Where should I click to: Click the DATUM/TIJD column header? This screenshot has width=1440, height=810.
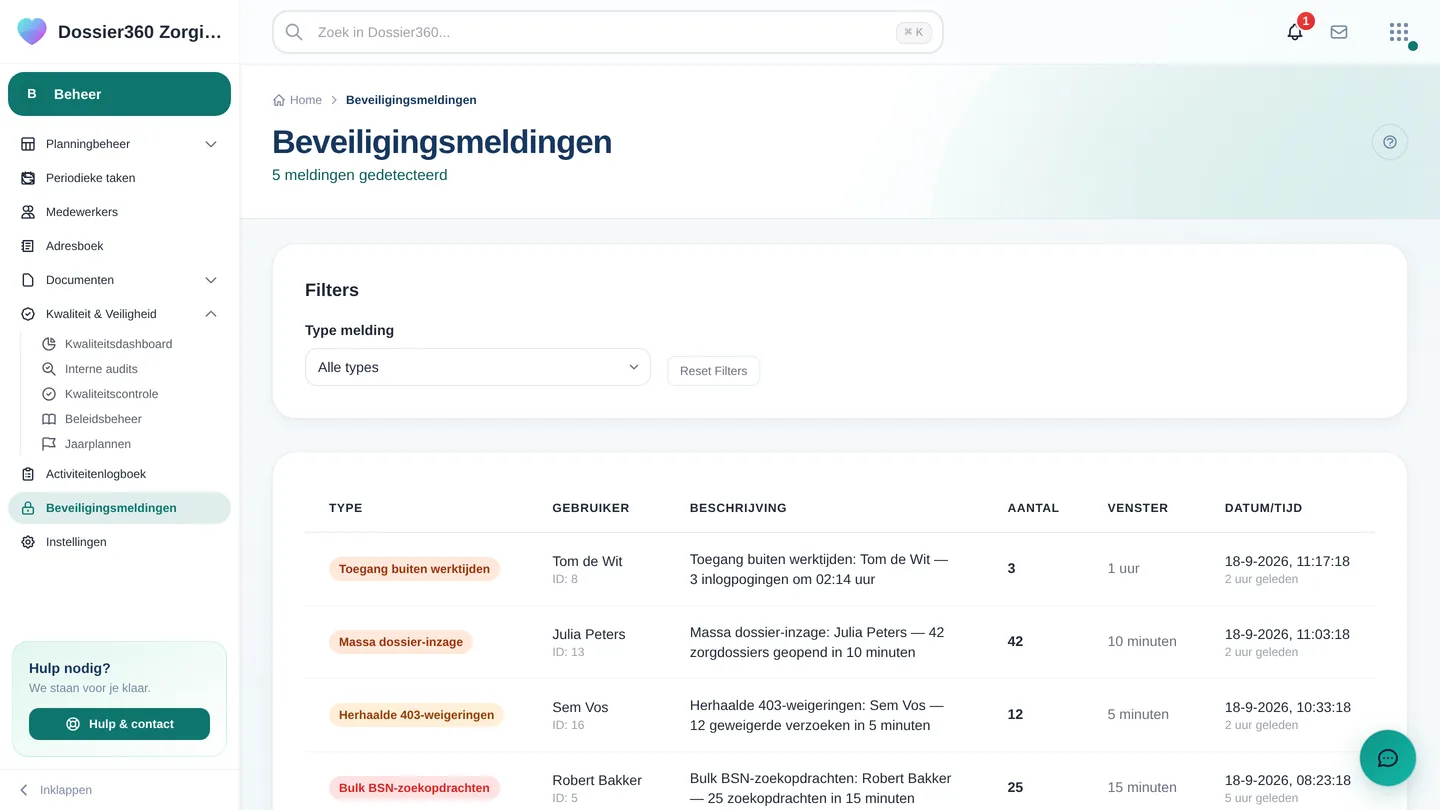[x=1264, y=508]
